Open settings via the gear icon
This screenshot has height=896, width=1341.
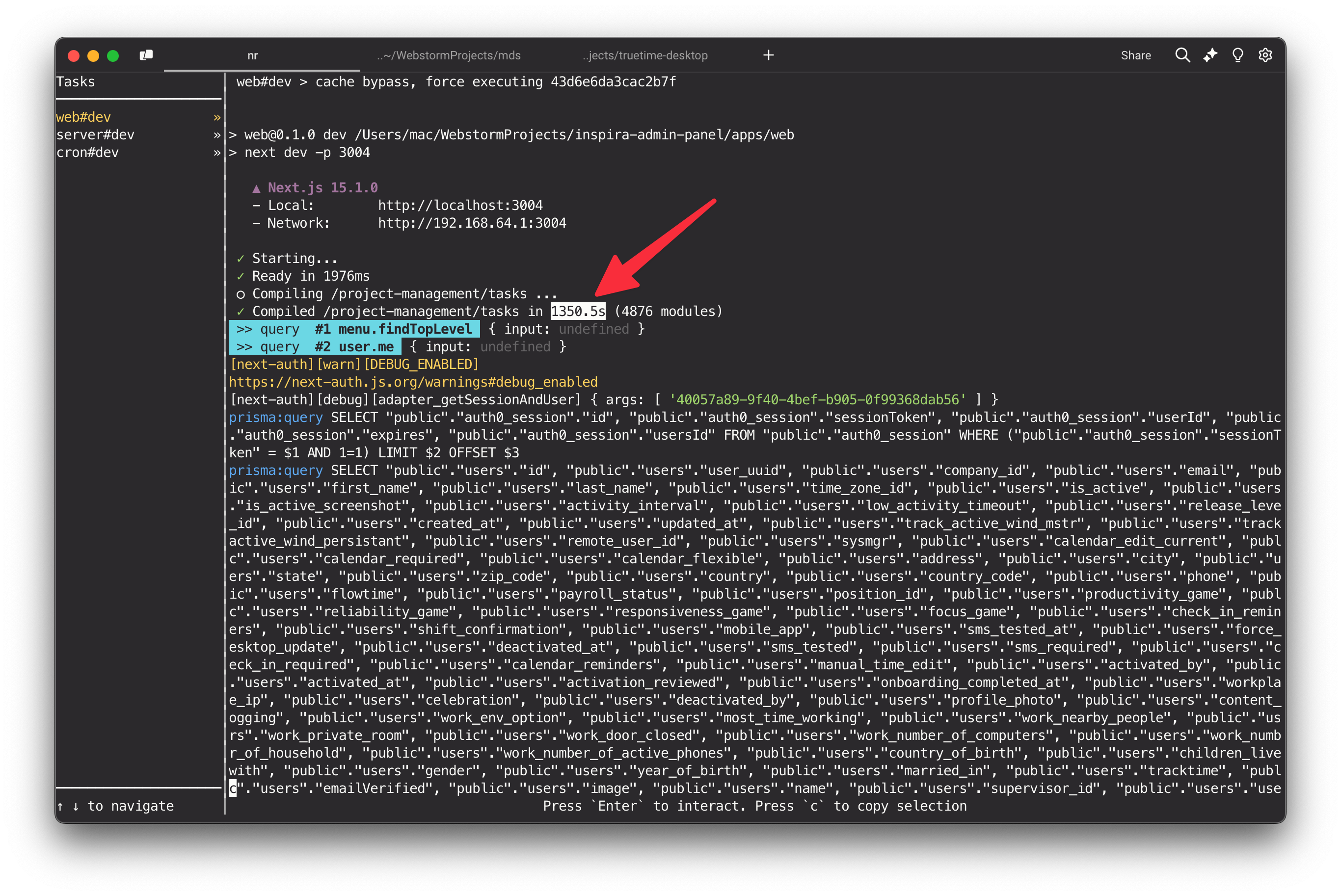tap(1265, 55)
